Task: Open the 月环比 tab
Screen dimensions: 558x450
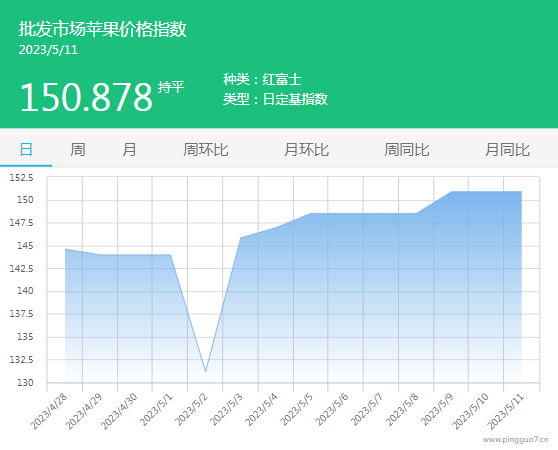Action: (x=306, y=149)
